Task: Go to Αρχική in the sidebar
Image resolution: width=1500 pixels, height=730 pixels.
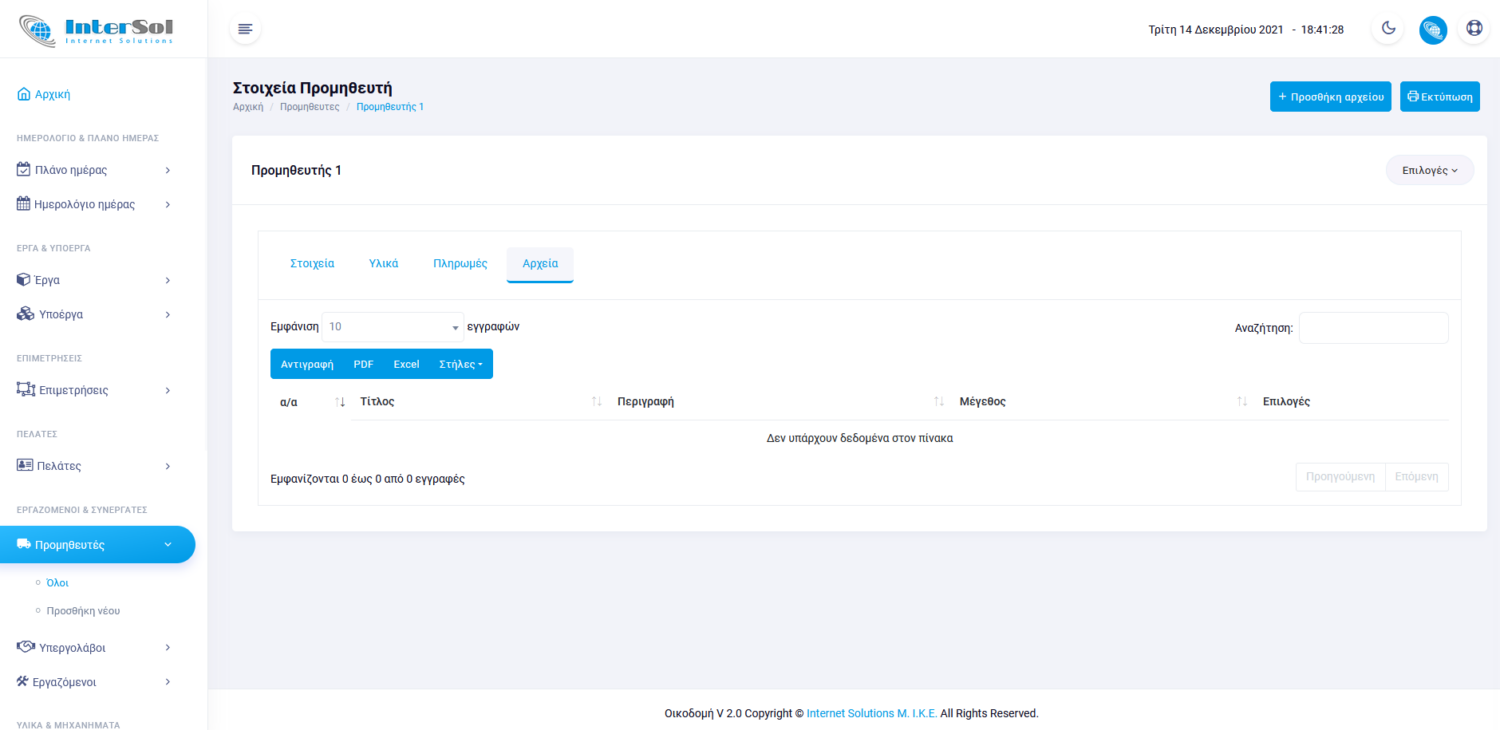Action: (52, 94)
